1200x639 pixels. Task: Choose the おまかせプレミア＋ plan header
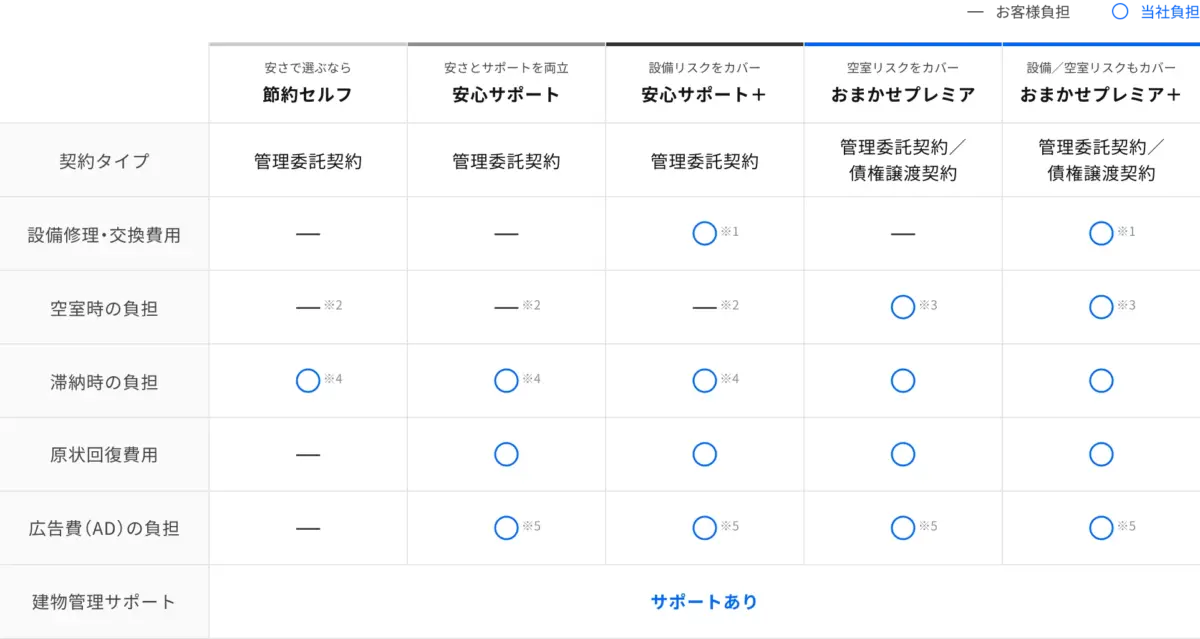(1100, 95)
